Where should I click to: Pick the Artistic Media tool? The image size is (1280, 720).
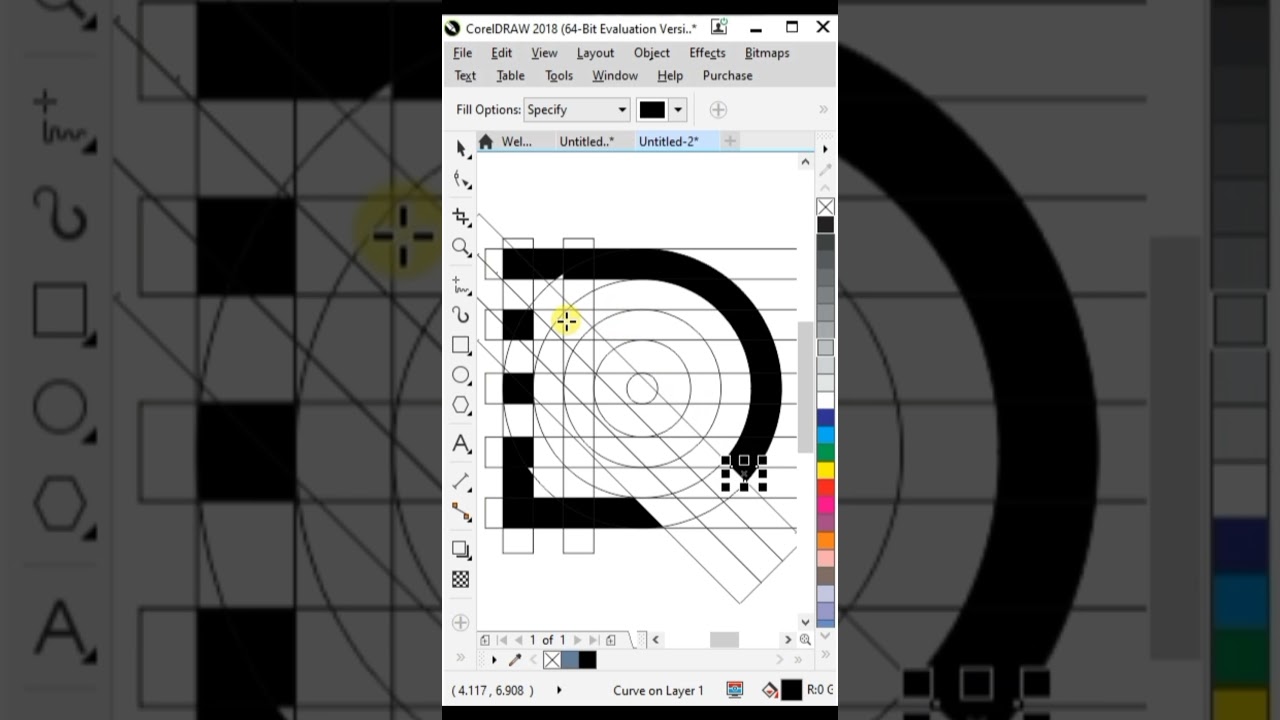click(x=461, y=315)
